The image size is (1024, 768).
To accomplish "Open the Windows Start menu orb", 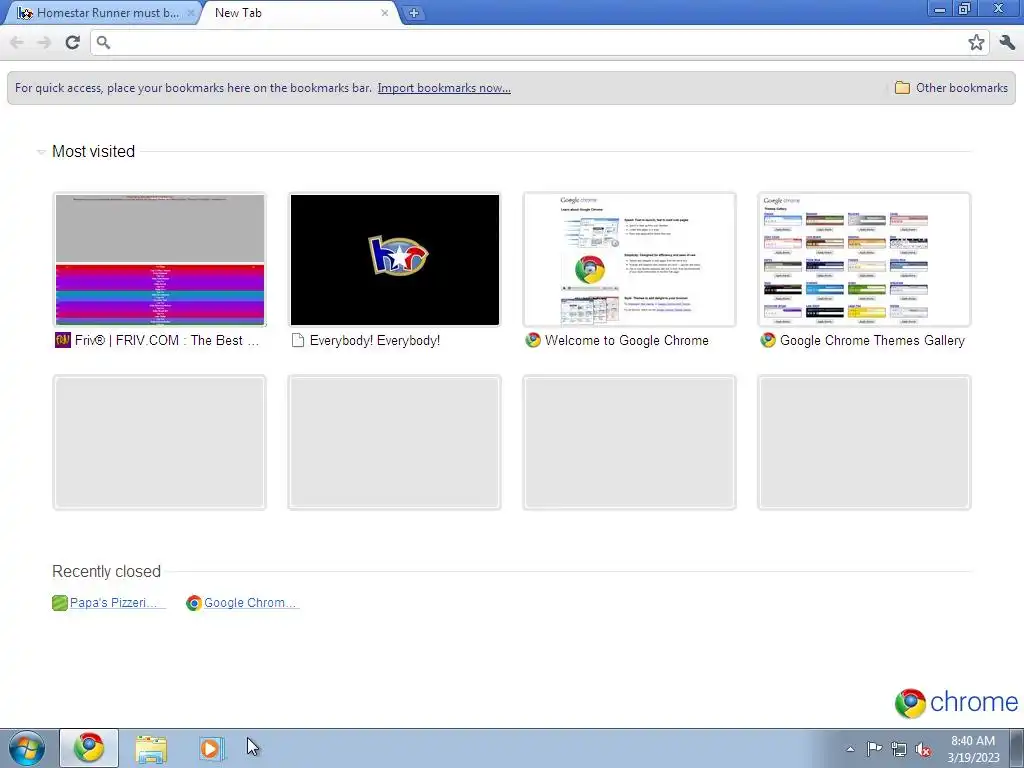I will [27, 748].
